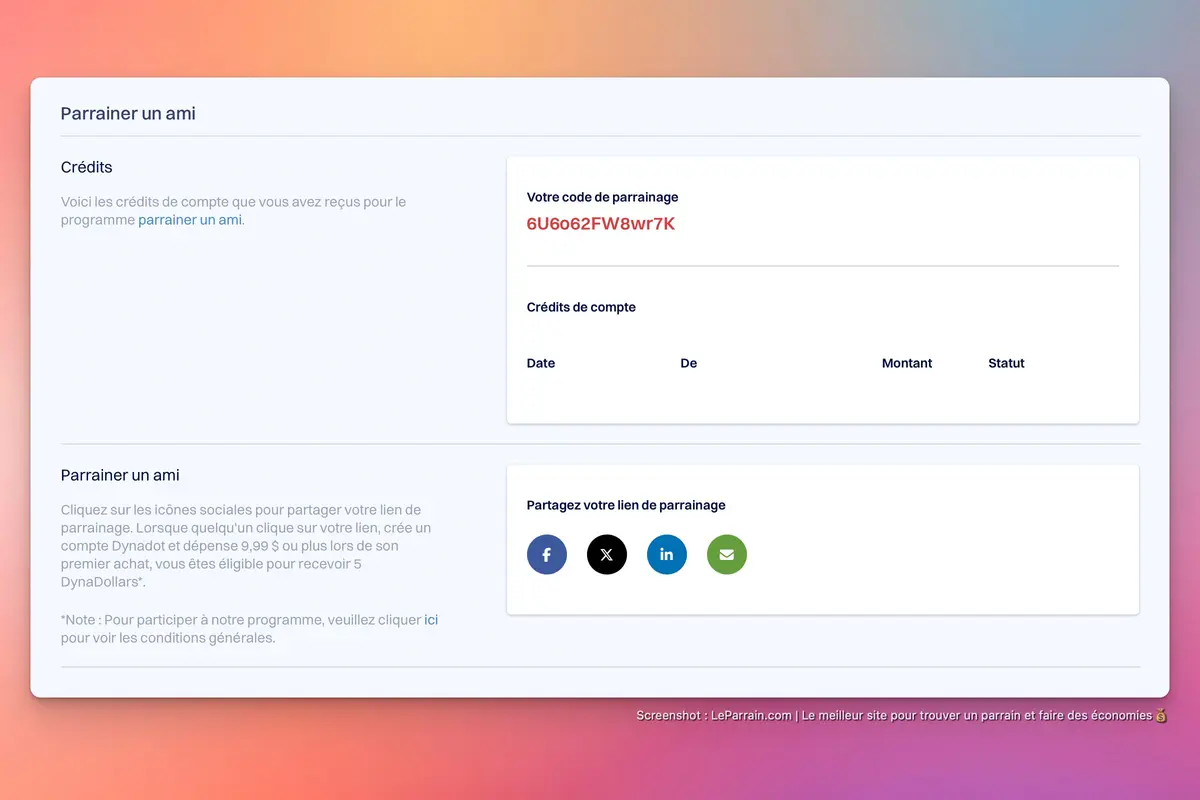This screenshot has width=1200, height=800.
Task: Share referral link on Facebook
Action: pos(547,554)
